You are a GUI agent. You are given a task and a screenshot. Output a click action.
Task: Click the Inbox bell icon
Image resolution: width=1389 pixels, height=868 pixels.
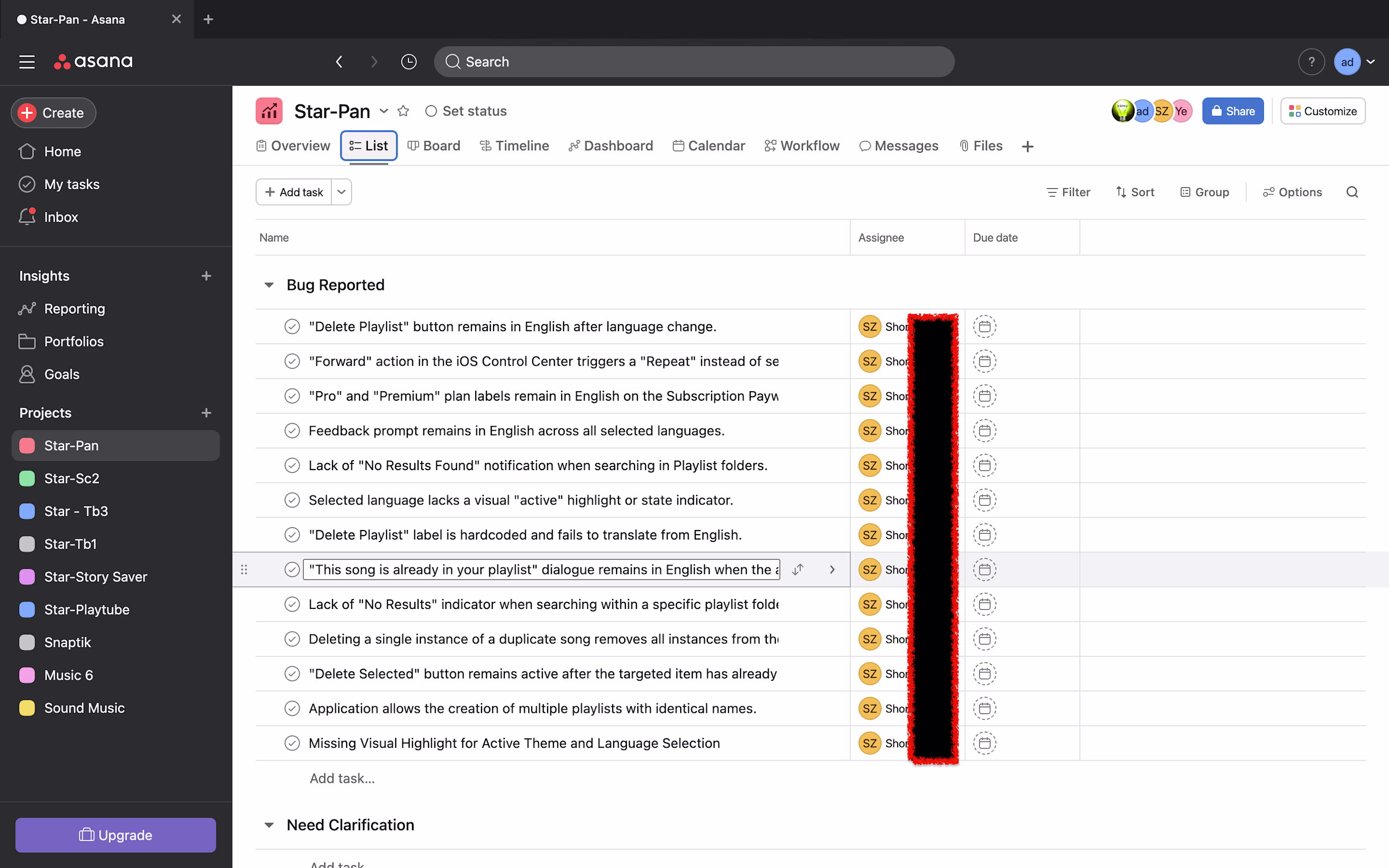[27, 217]
